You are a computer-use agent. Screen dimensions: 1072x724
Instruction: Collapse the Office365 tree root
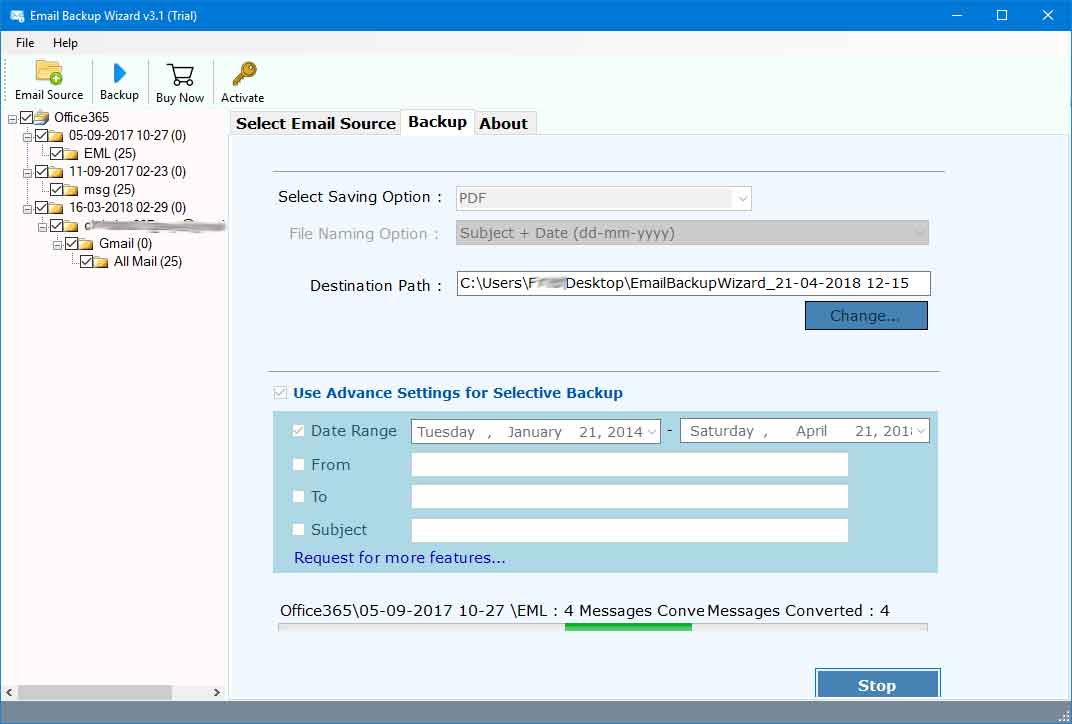pyautogui.click(x=12, y=119)
